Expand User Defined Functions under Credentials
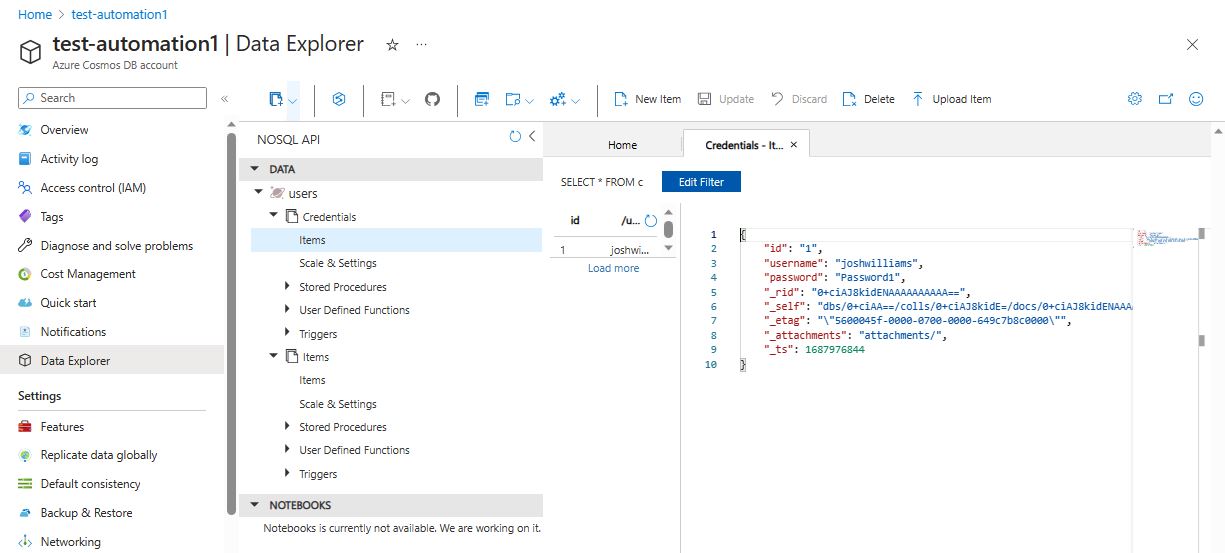 click(x=288, y=310)
